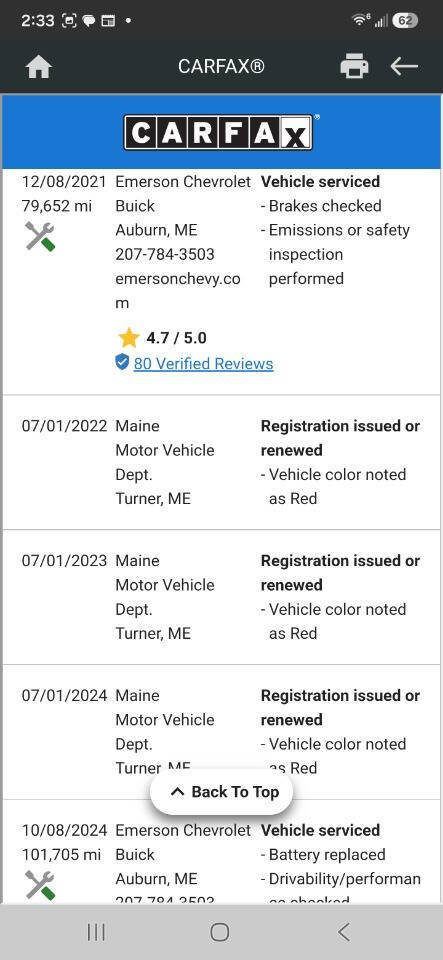Tap wrench service icon for 12/08/2021 entry
Viewport: 443px width, 960px height.
[x=40, y=236]
